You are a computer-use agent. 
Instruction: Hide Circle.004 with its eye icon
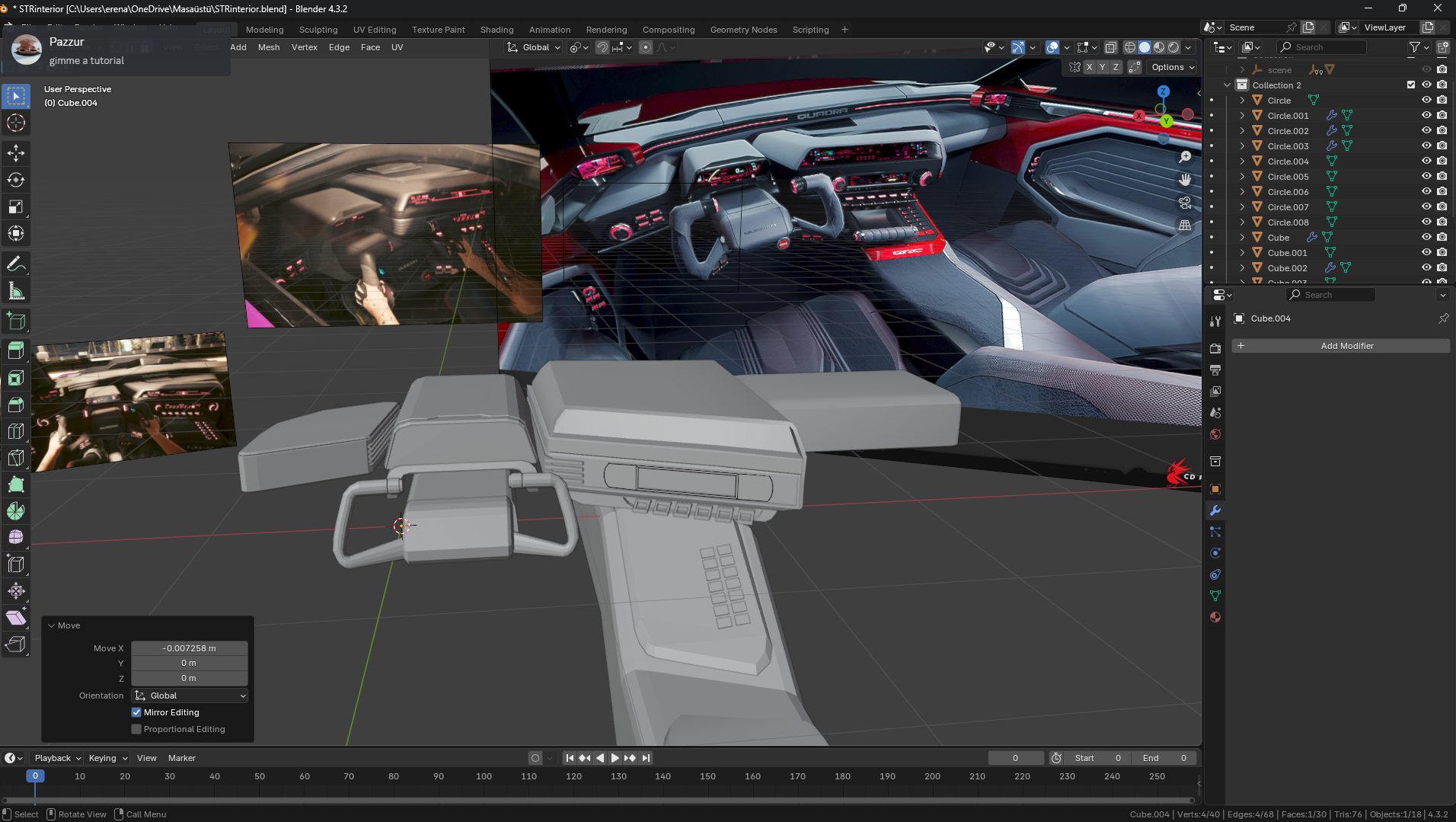(1426, 161)
